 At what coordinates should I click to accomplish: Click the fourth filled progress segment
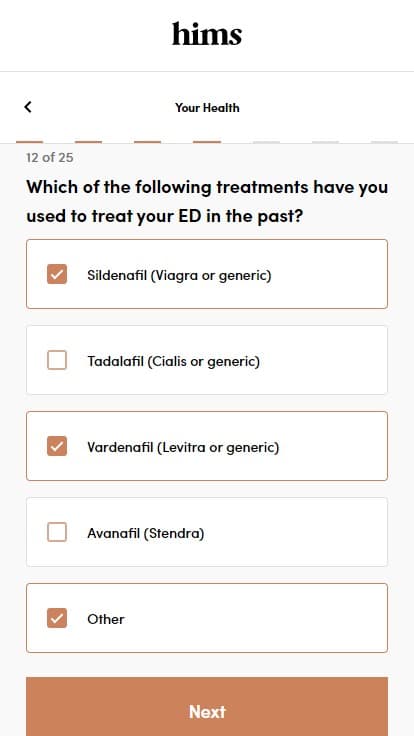(207, 142)
